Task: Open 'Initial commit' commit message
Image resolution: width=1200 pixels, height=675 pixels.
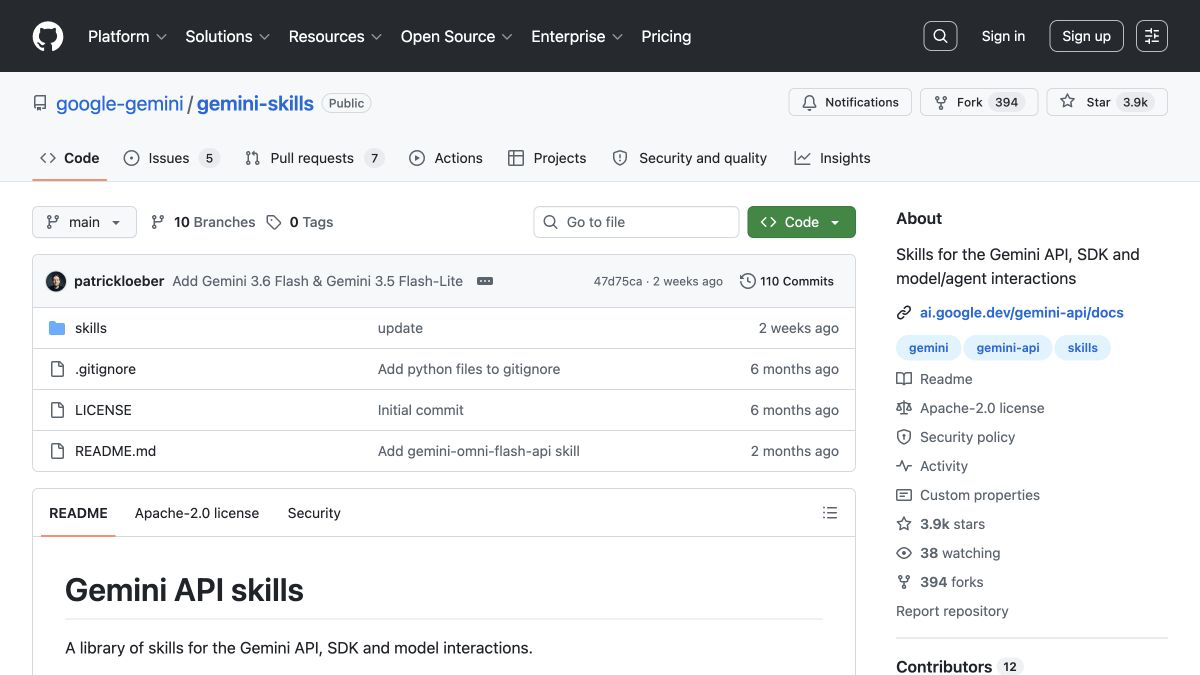Action: click(421, 410)
